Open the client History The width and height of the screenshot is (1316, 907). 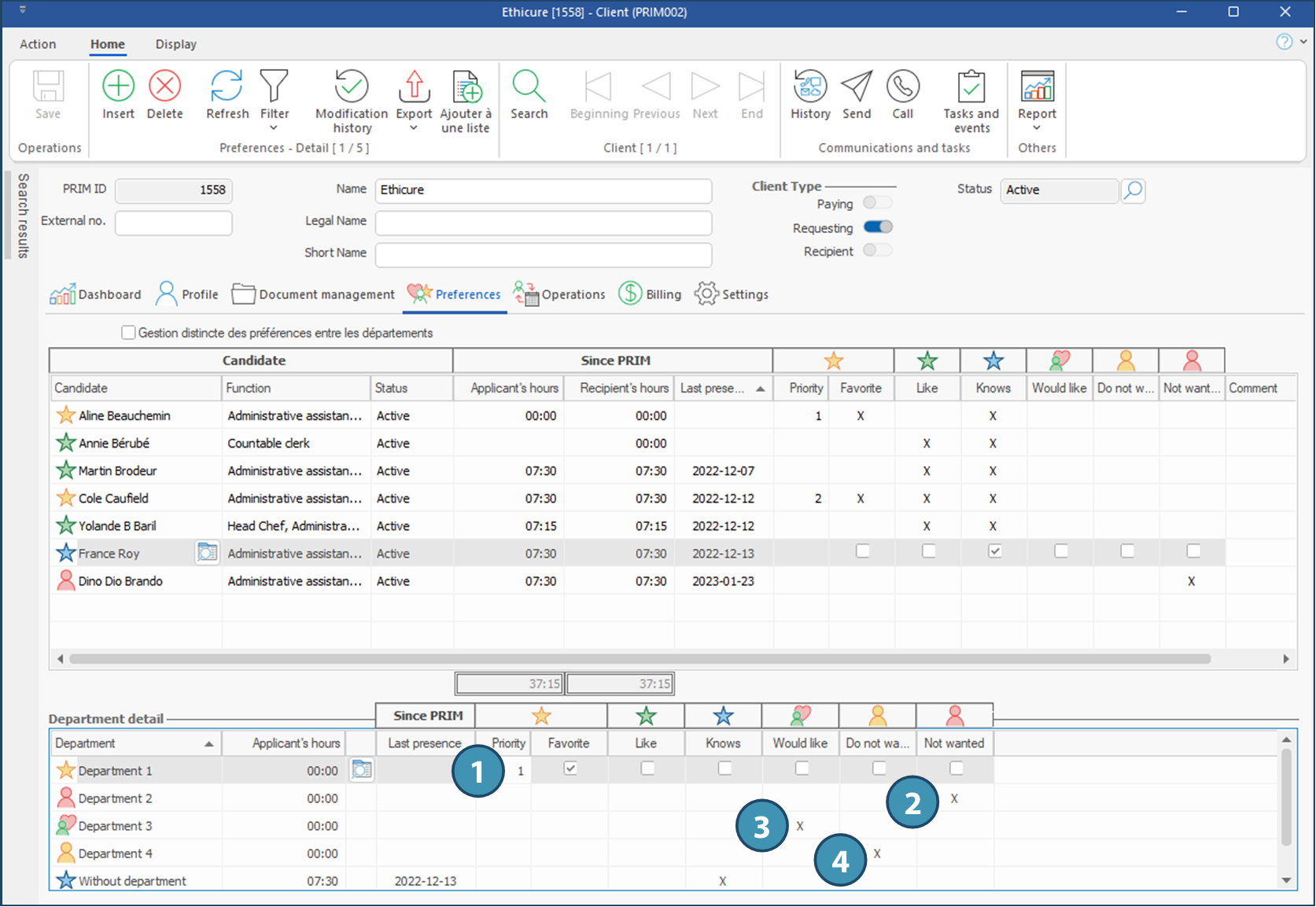(810, 87)
